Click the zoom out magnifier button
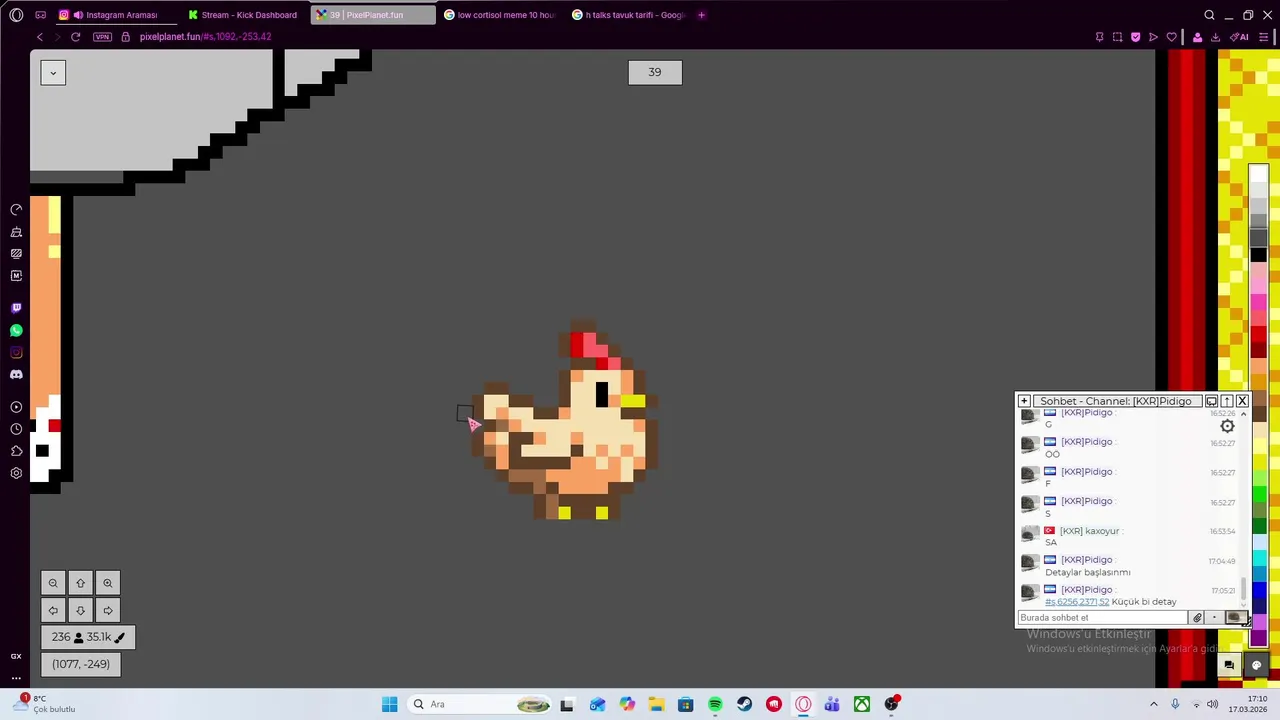 (x=53, y=583)
